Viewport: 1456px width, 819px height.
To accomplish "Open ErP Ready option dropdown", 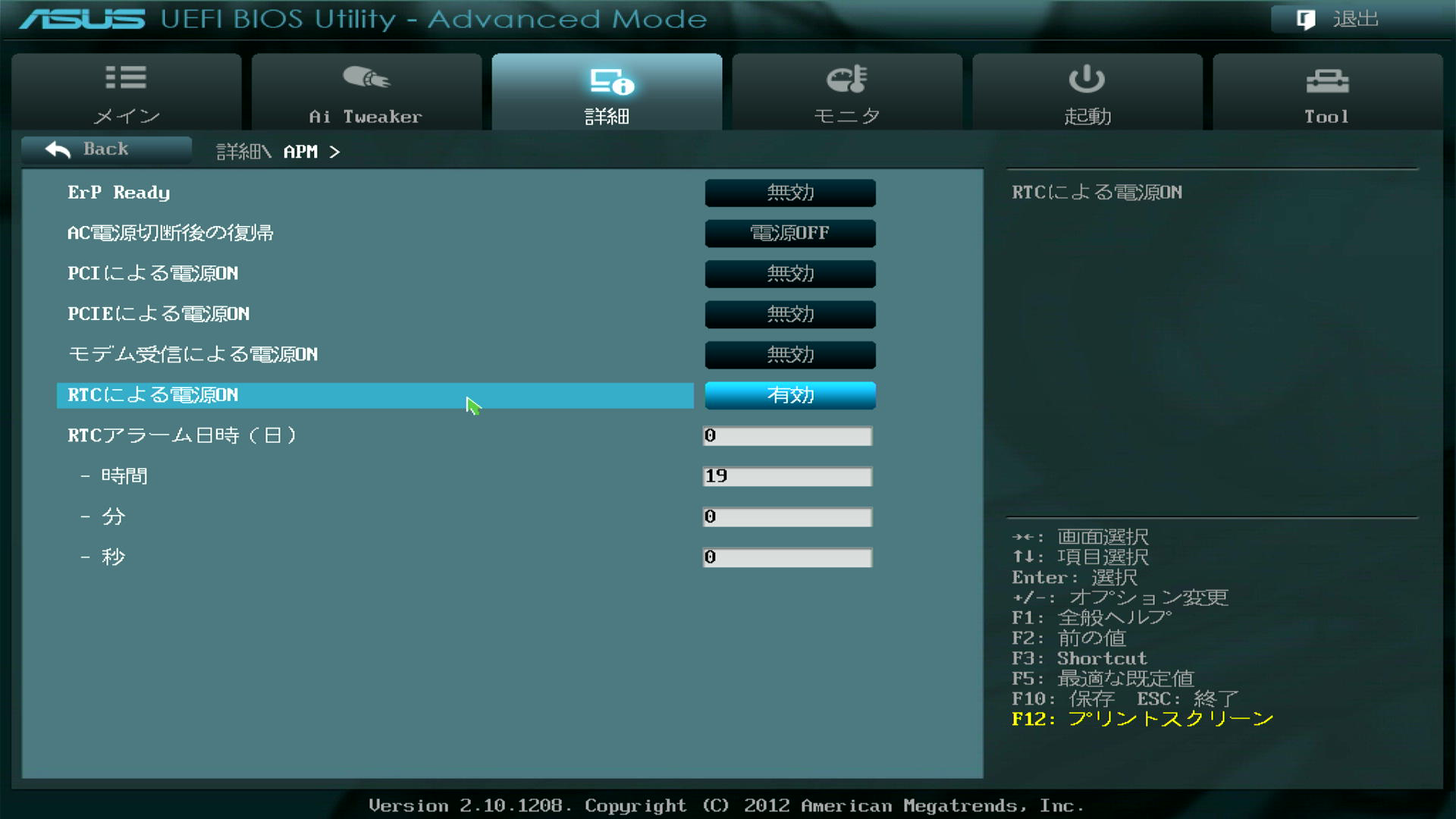I will point(790,193).
